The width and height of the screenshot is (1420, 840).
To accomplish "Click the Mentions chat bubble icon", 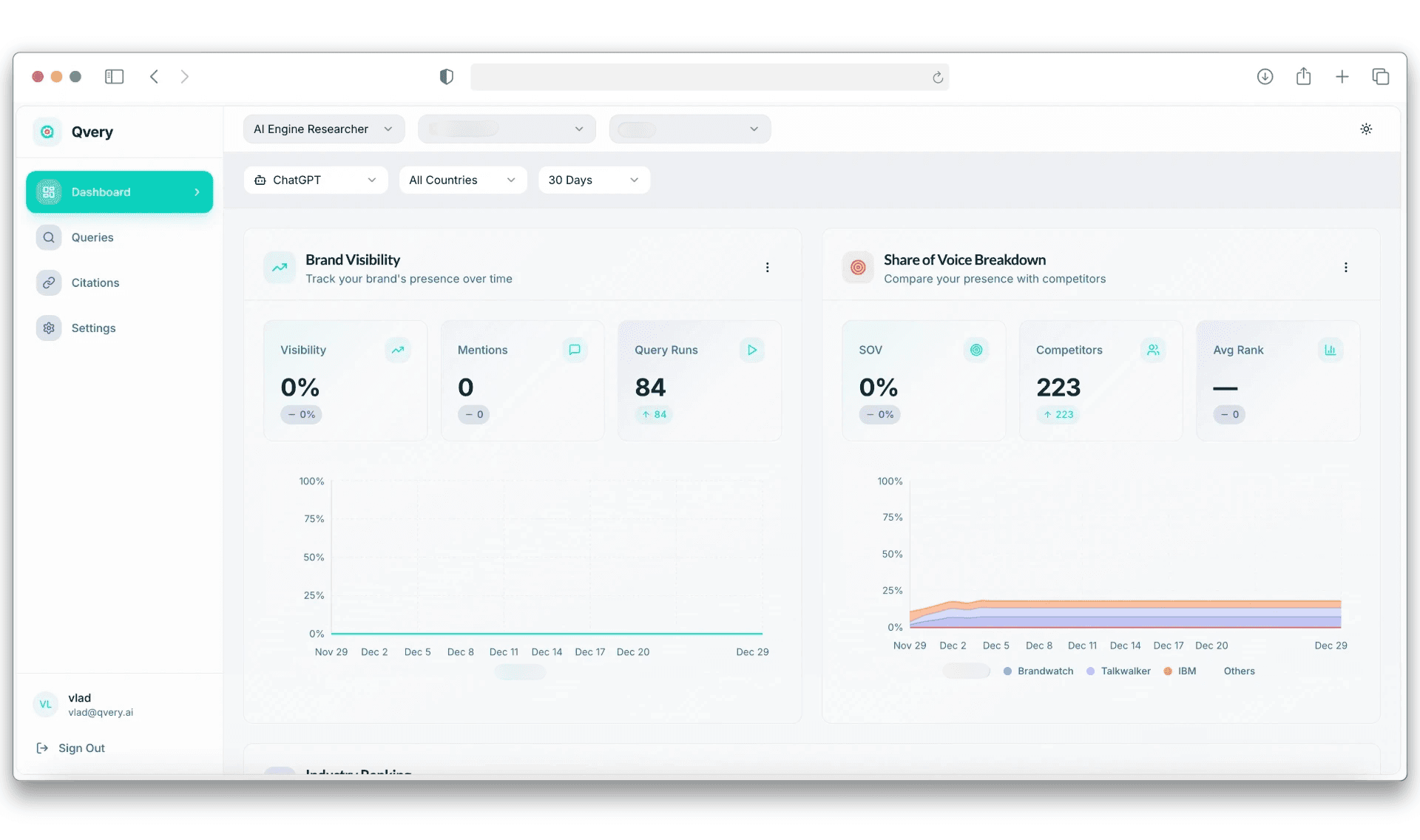I will coord(574,350).
